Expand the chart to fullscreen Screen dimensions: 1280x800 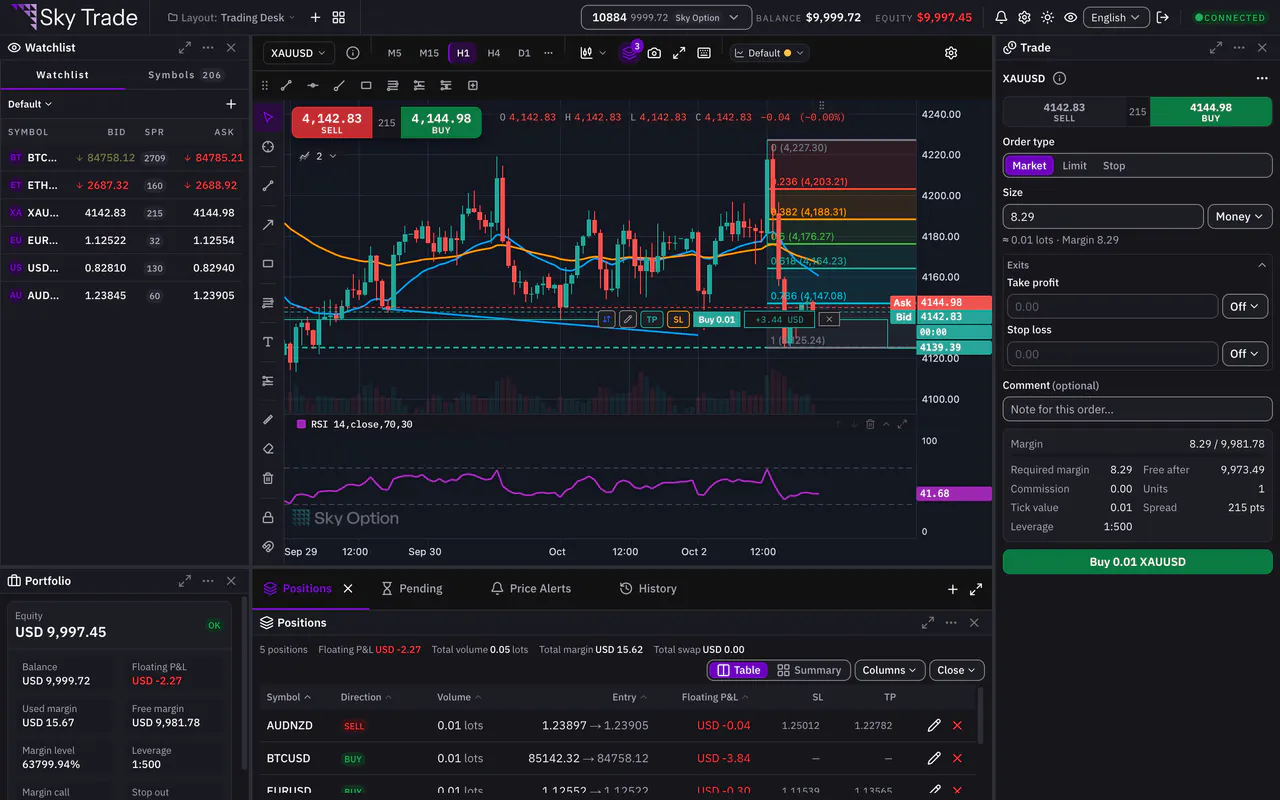click(679, 53)
